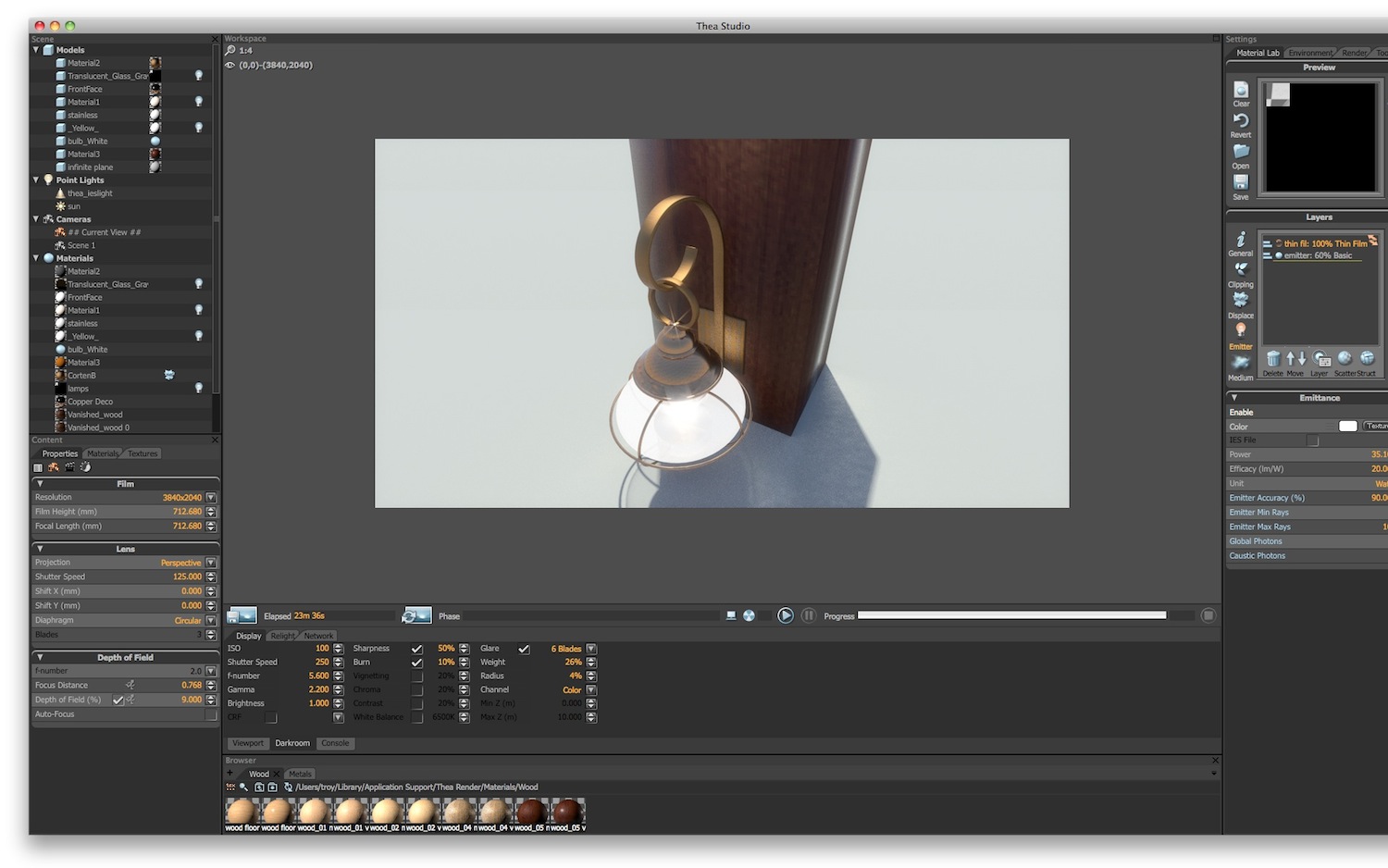Collapse the Lens section
Viewport: 1388px width, 868px height.
click(40, 549)
